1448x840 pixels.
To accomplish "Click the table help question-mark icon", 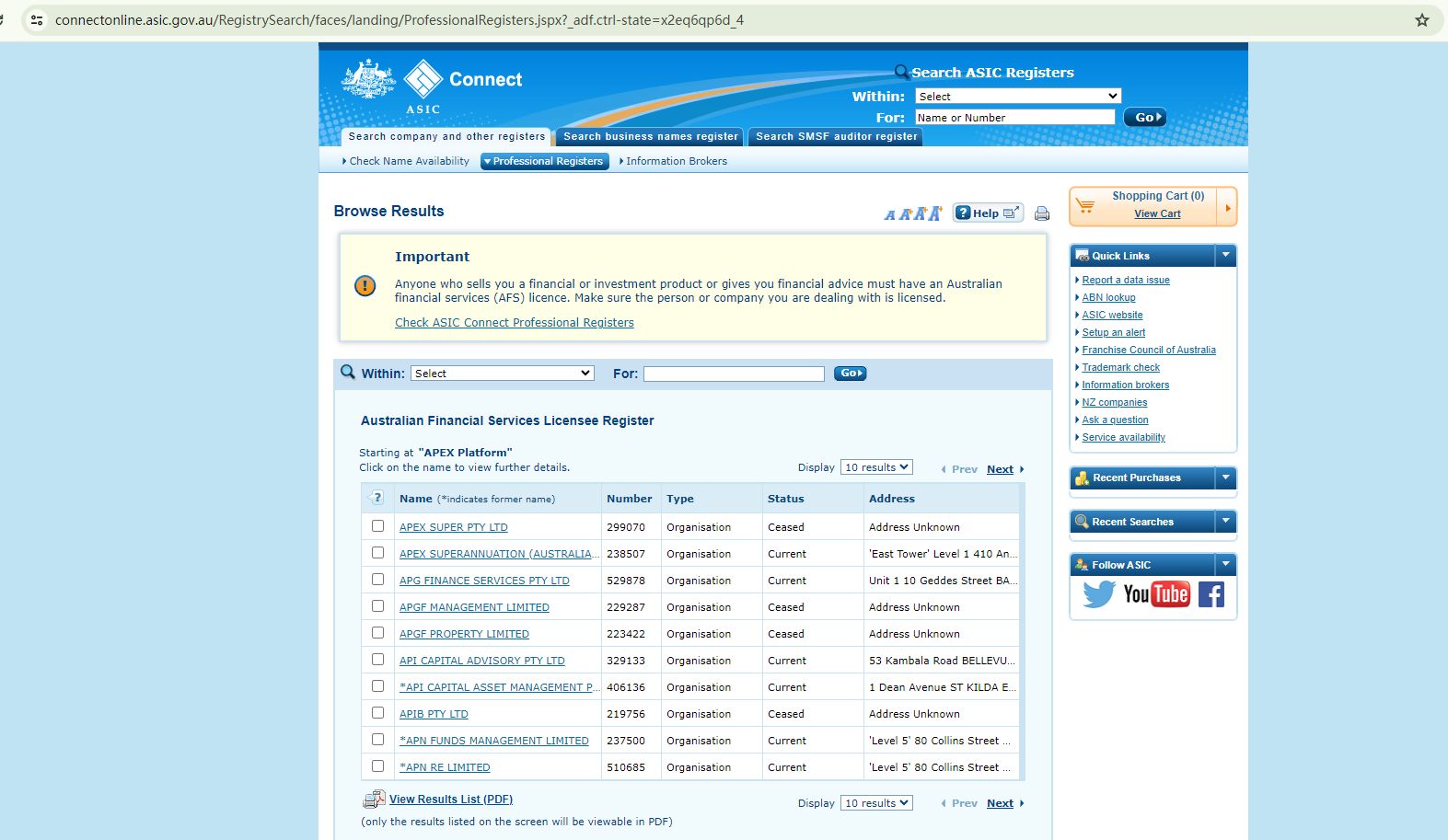I will [377, 498].
